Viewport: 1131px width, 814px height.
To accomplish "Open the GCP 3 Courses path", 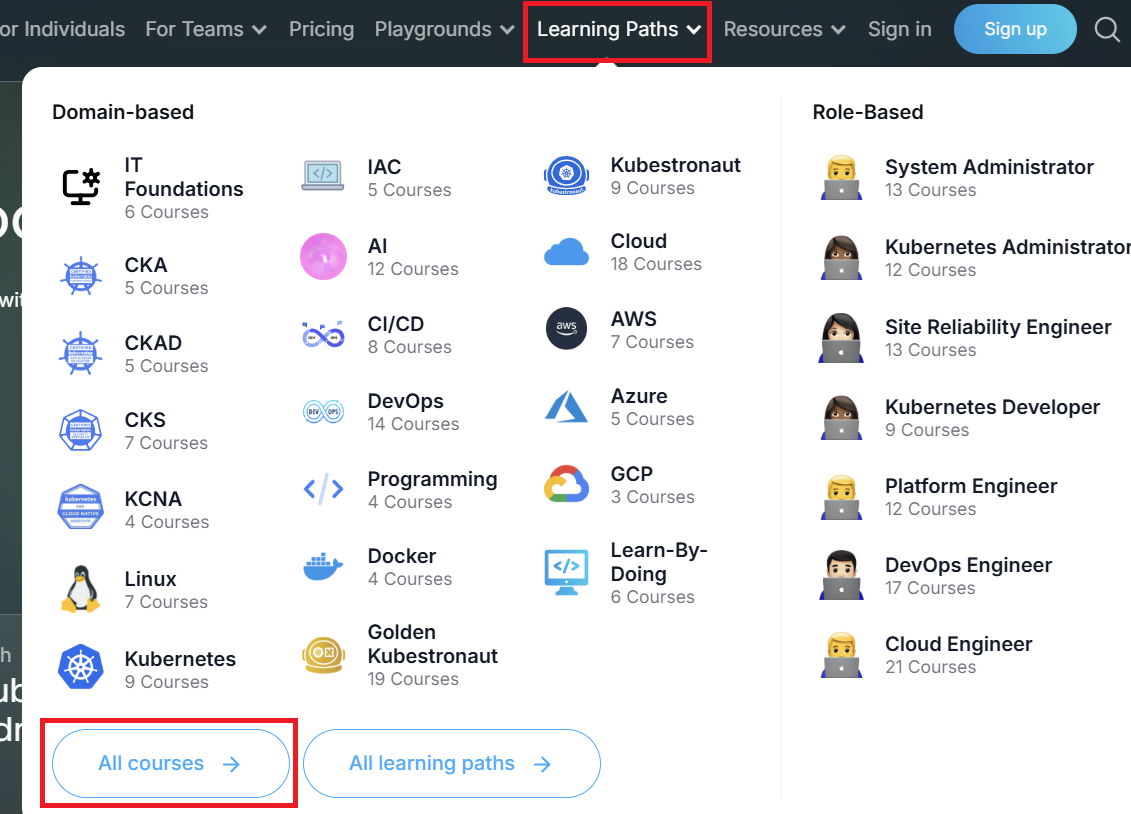I will click(620, 485).
